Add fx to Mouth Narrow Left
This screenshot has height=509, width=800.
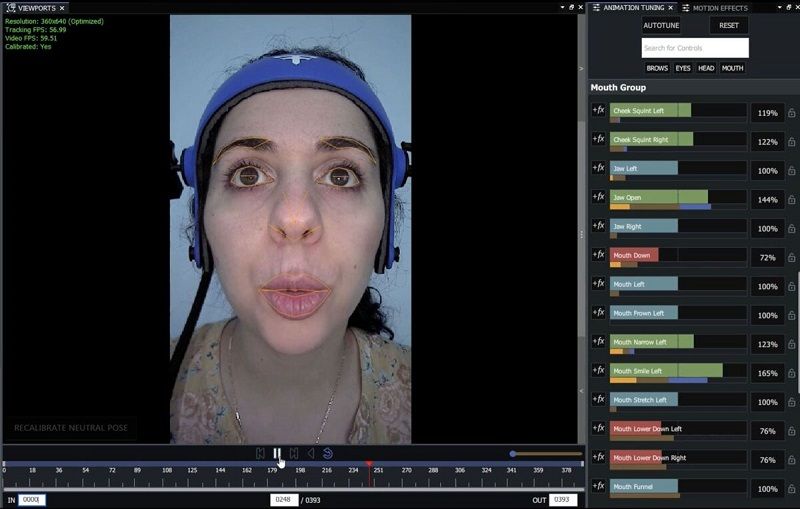[x=598, y=341]
